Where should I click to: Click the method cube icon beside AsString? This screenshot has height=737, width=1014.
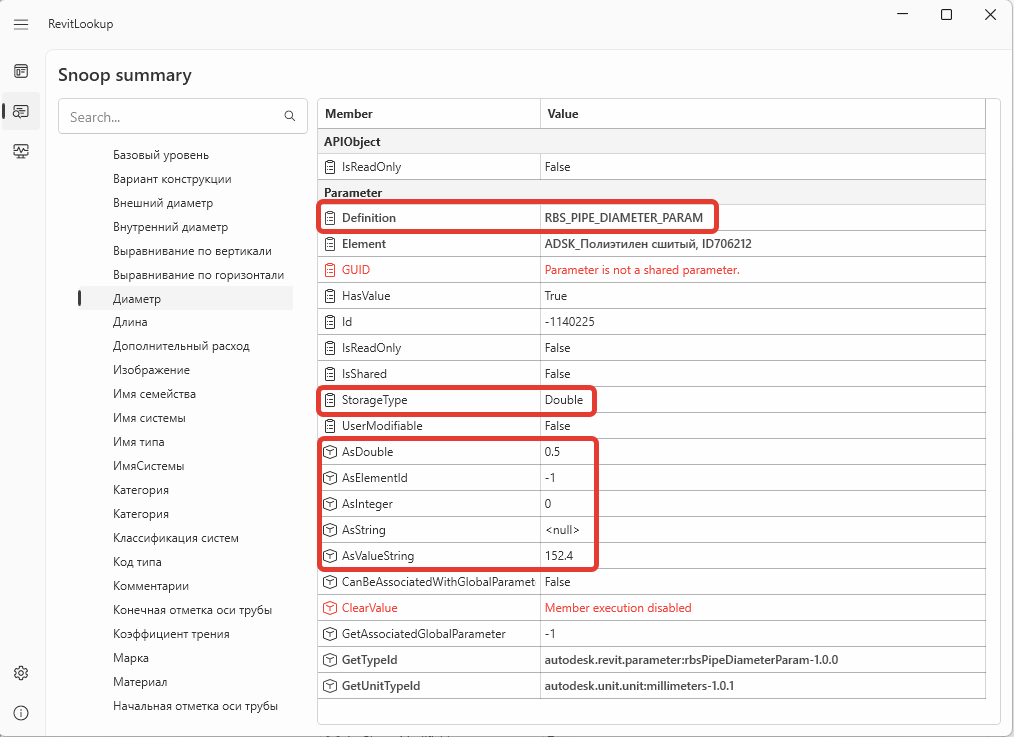tap(330, 529)
